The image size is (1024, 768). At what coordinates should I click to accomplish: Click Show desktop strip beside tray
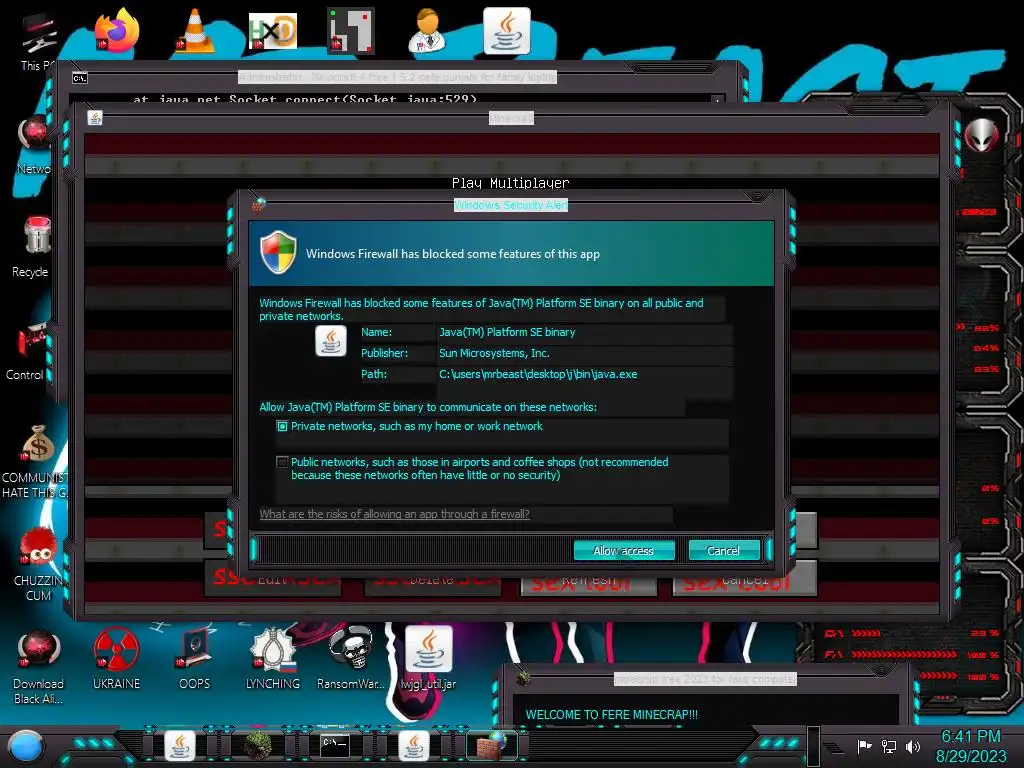click(x=813, y=746)
